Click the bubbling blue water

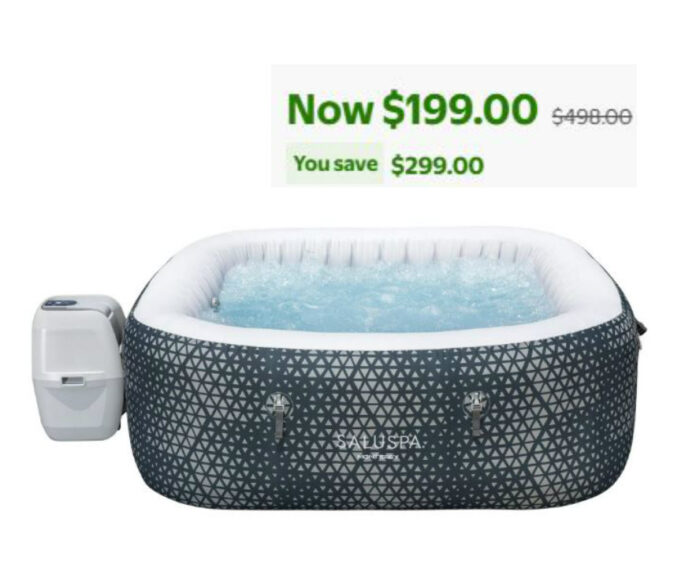click(x=375, y=297)
